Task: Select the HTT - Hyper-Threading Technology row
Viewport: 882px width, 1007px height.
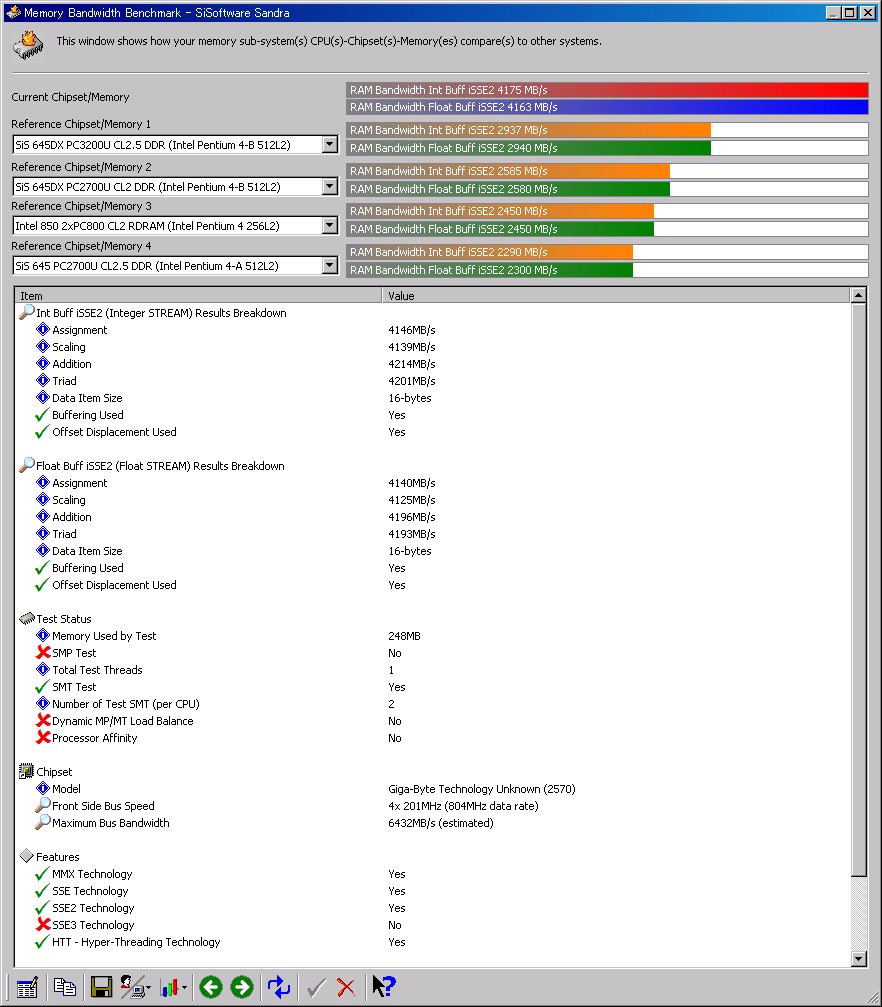Action: tap(432, 941)
